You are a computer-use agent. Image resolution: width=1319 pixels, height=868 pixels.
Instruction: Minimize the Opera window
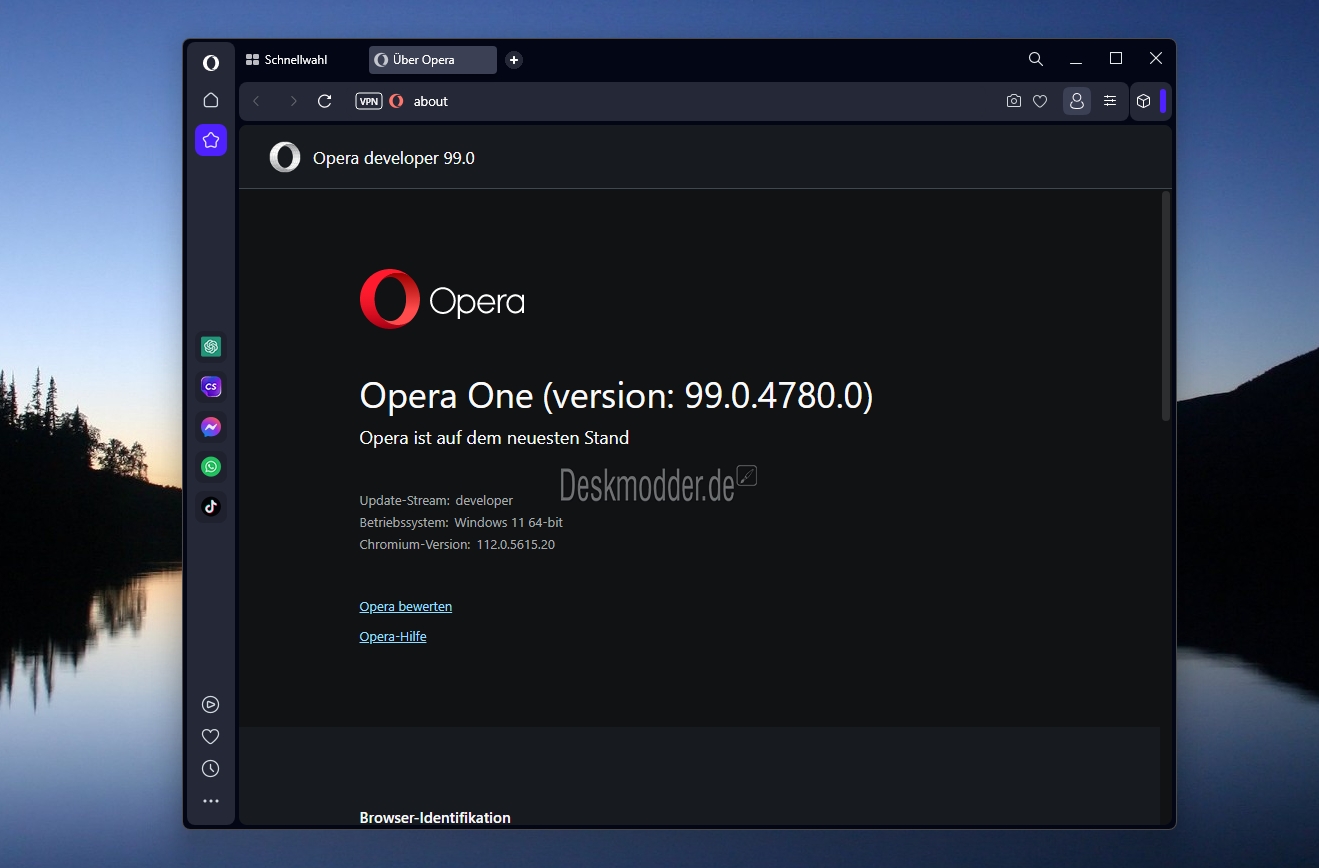(x=1076, y=59)
